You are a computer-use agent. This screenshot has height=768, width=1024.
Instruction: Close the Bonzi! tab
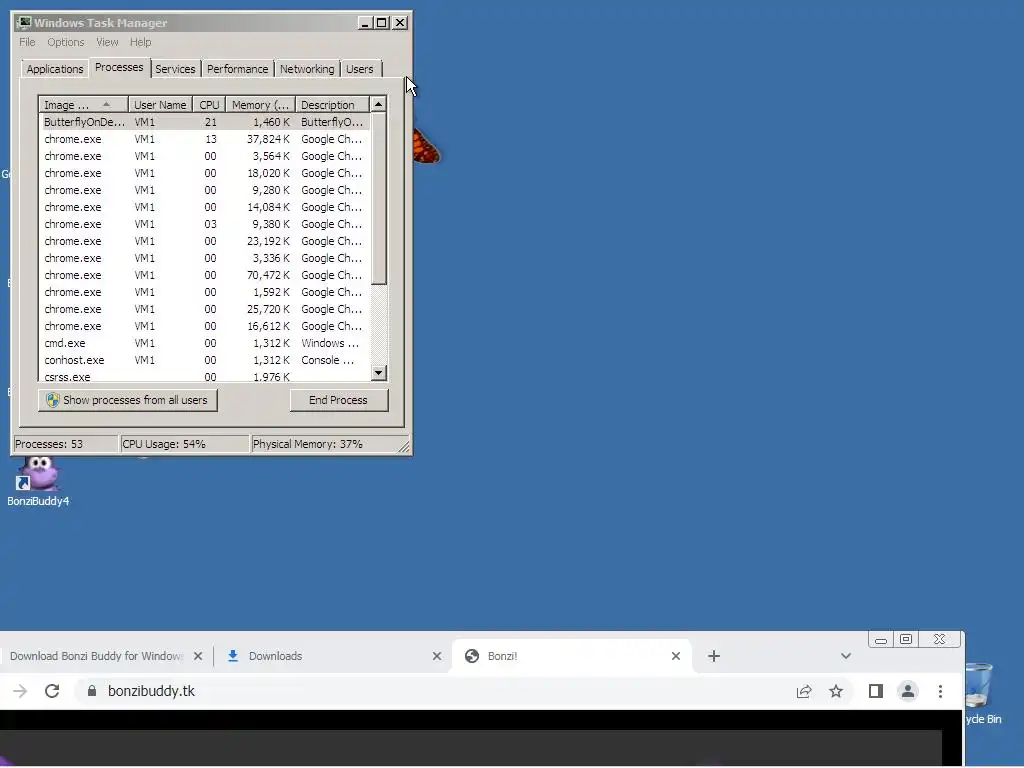pyautogui.click(x=676, y=656)
